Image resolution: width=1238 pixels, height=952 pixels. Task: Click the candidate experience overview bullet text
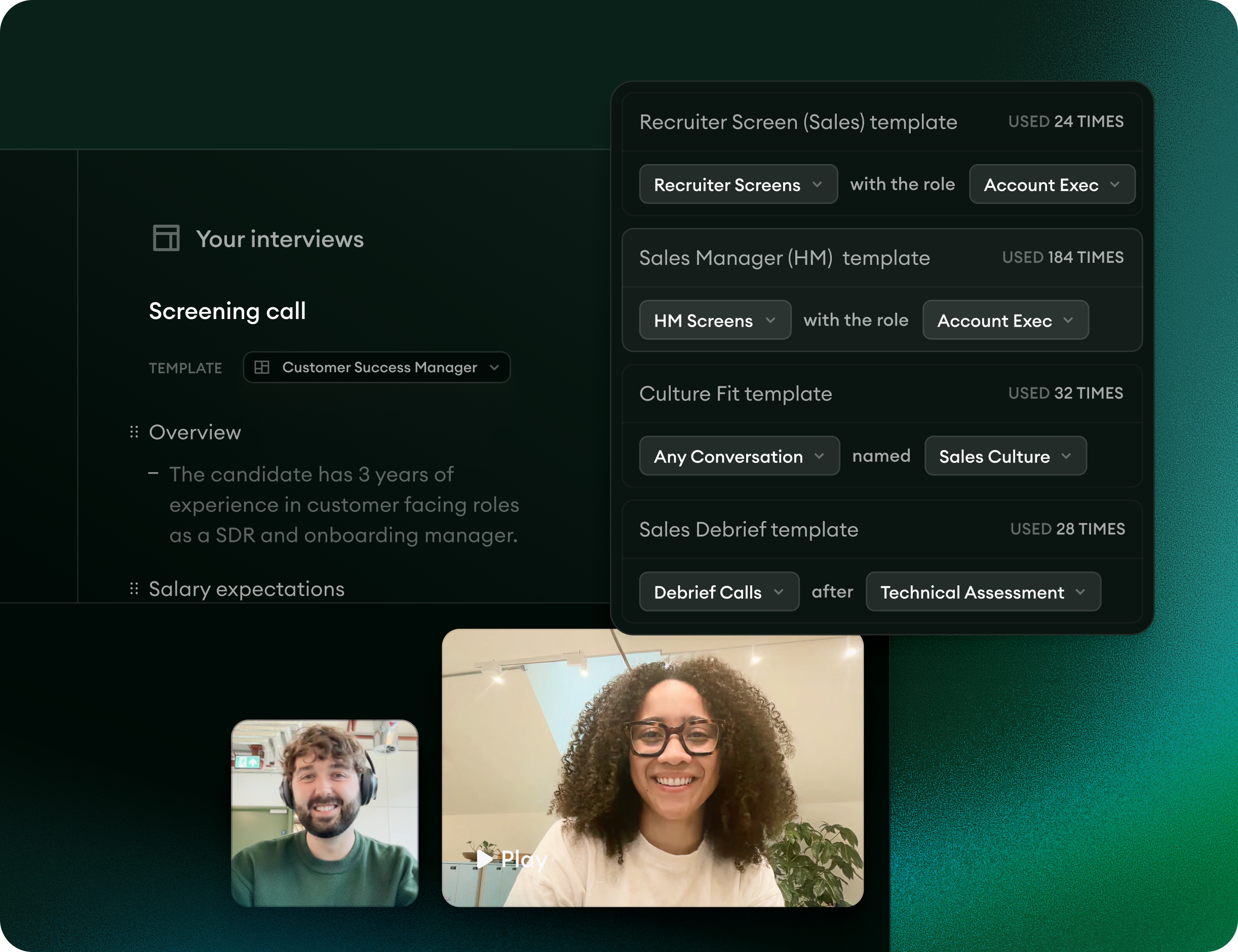click(344, 504)
